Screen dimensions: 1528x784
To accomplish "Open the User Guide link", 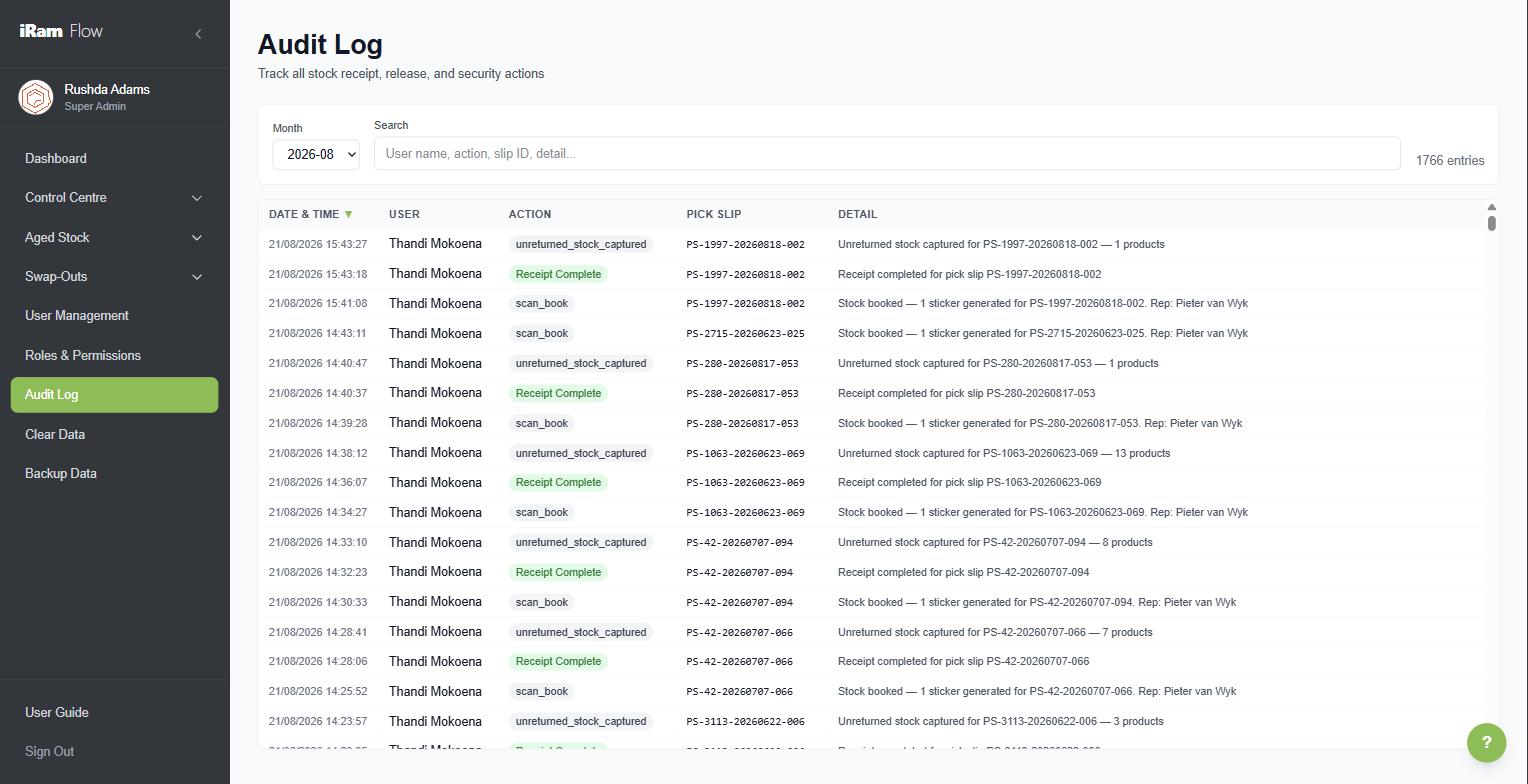I will pyautogui.click(x=57, y=713).
